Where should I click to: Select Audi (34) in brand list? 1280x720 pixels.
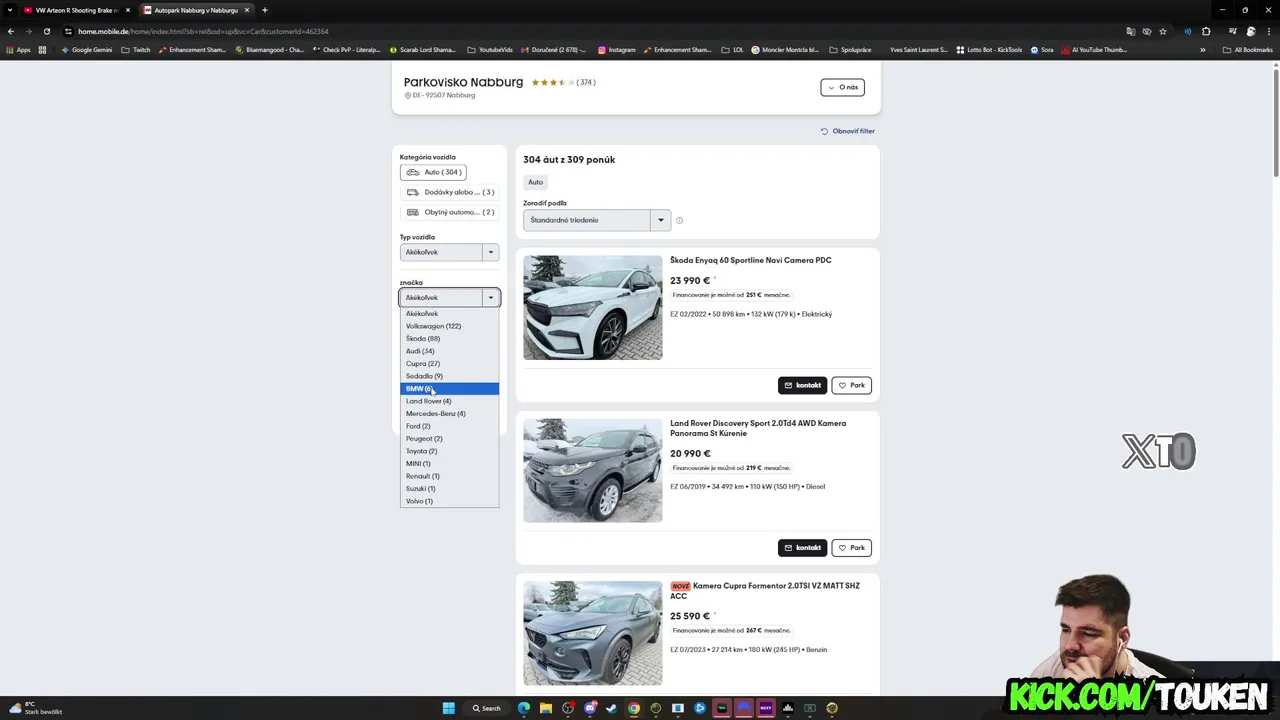(449, 351)
